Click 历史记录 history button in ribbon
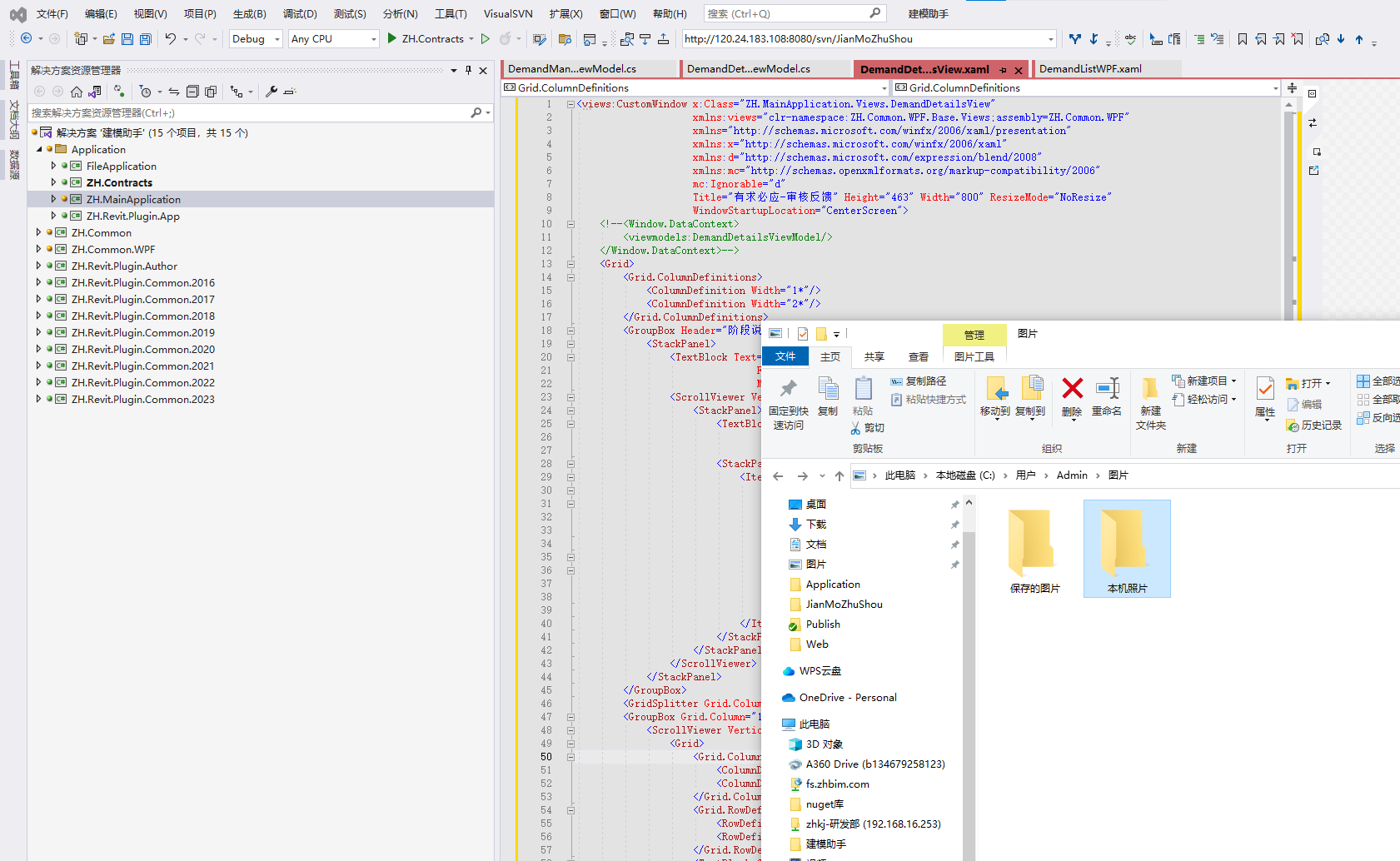The height and width of the screenshot is (861, 1400). point(1314,426)
